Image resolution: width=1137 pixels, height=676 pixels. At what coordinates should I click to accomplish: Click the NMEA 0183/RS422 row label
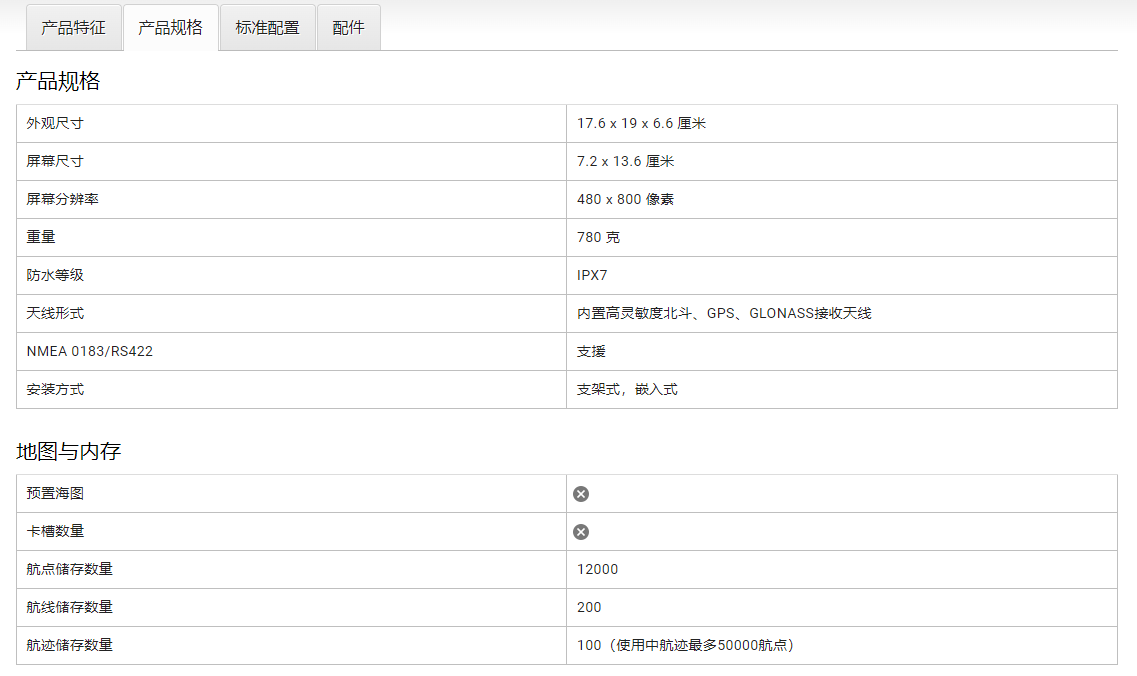pos(89,352)
